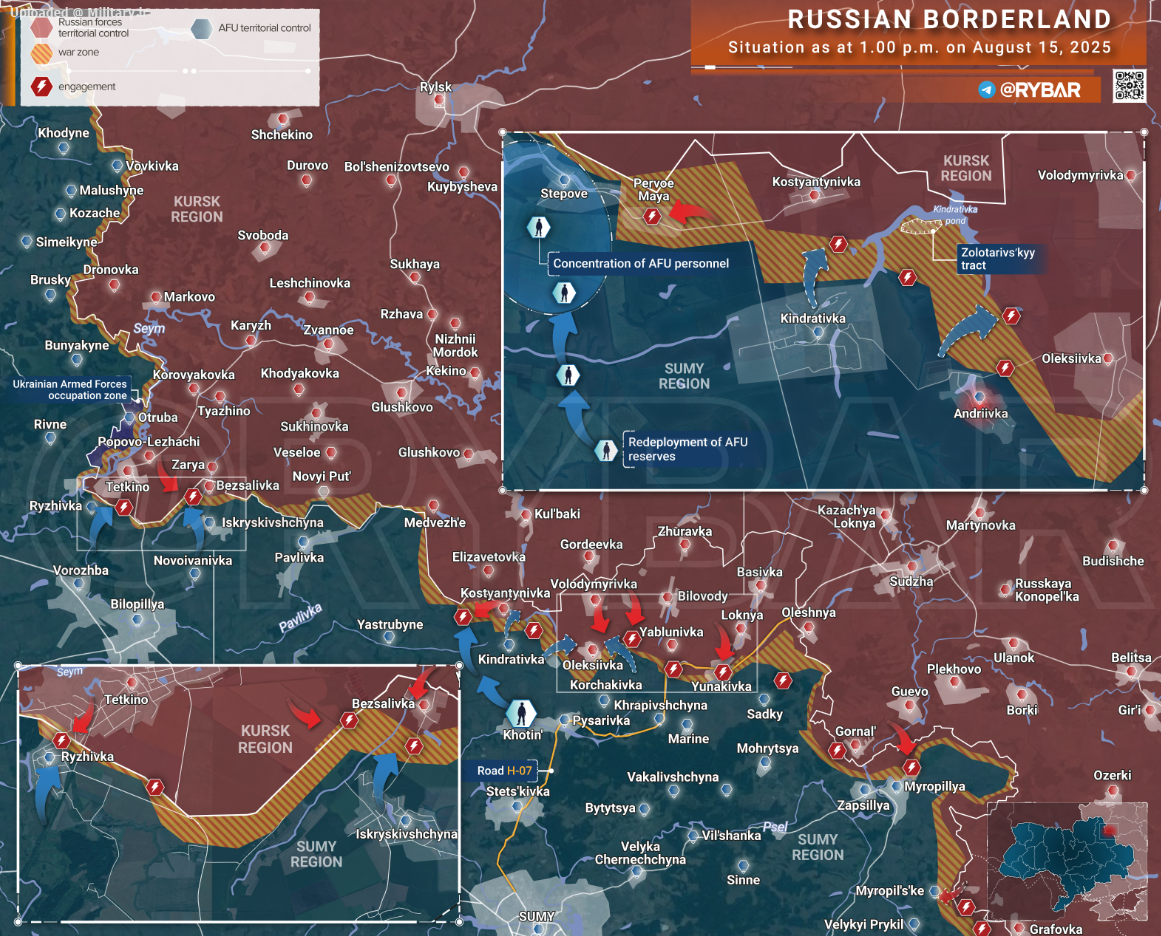Click engagement marker left of Bezsalivka in bottom inset

click(x=349, y=720)
